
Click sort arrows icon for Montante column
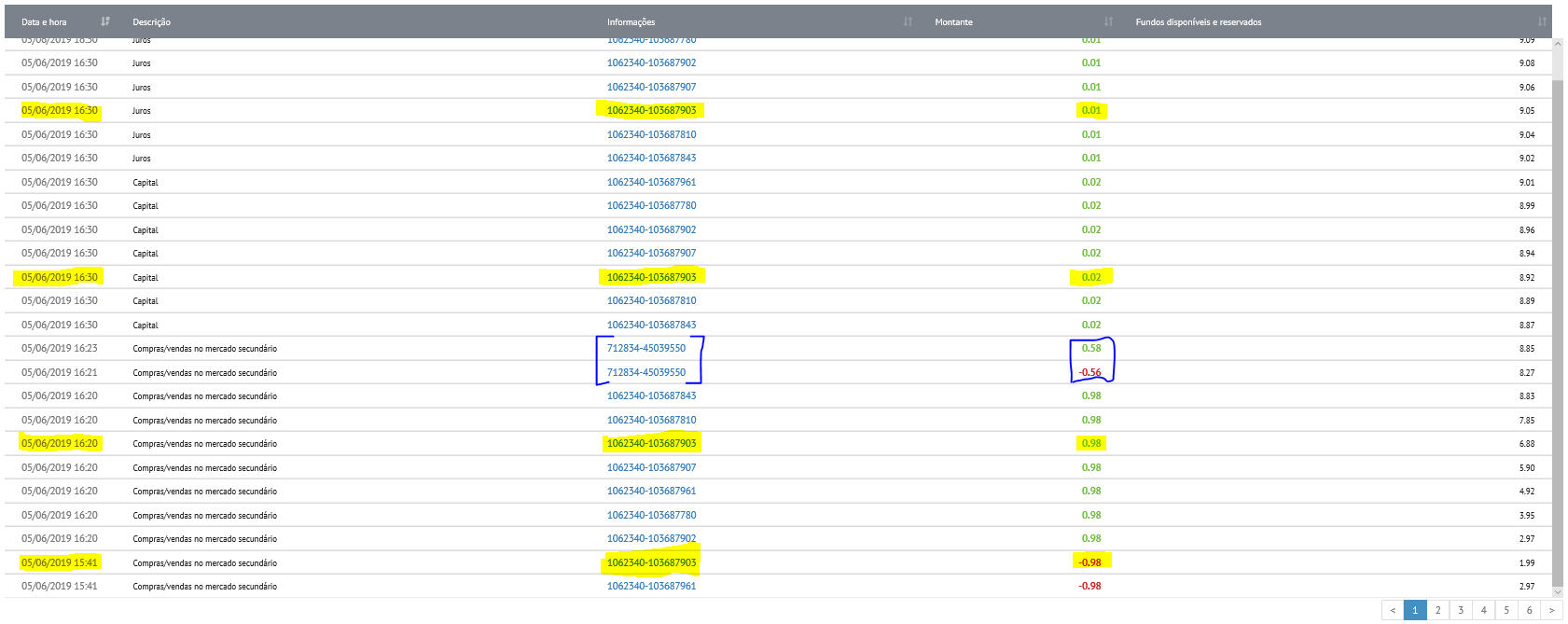1108,21
